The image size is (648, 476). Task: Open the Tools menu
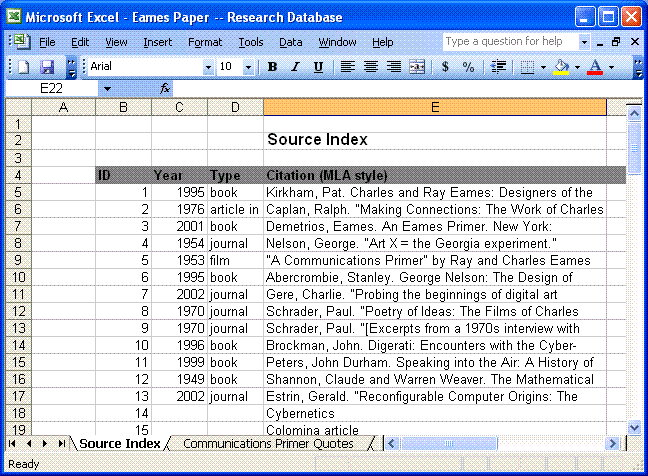click(251, 42)
